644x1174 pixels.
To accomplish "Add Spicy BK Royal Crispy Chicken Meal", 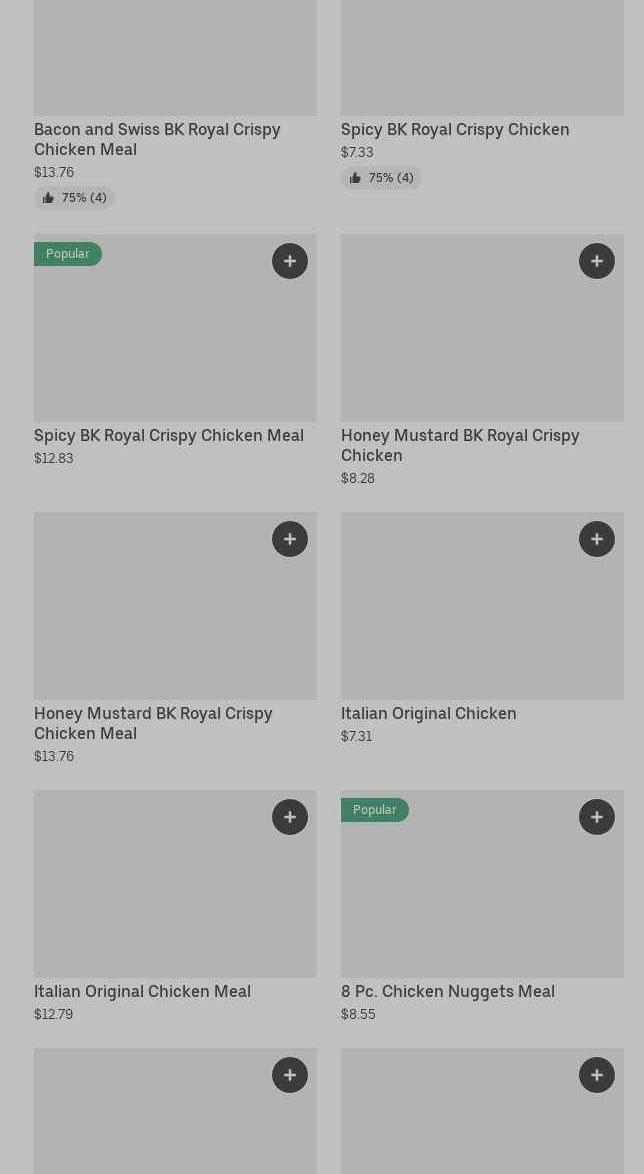I will pyautogui.click(x=290, y=261).
